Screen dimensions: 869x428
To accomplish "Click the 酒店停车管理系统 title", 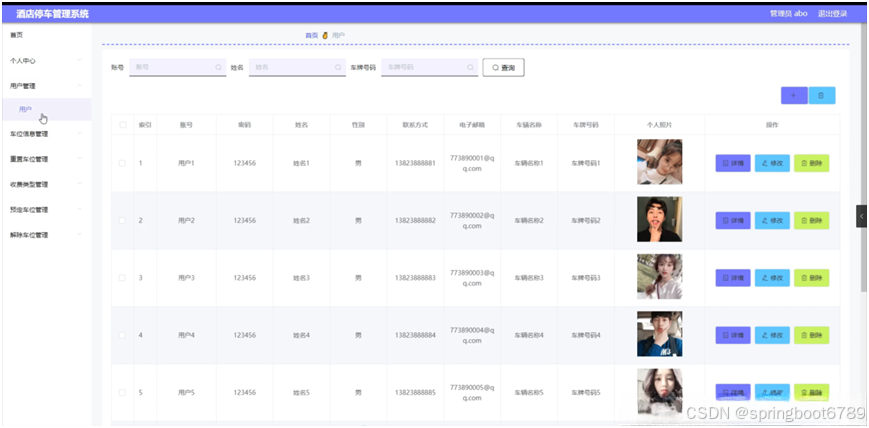I will 52,14.
